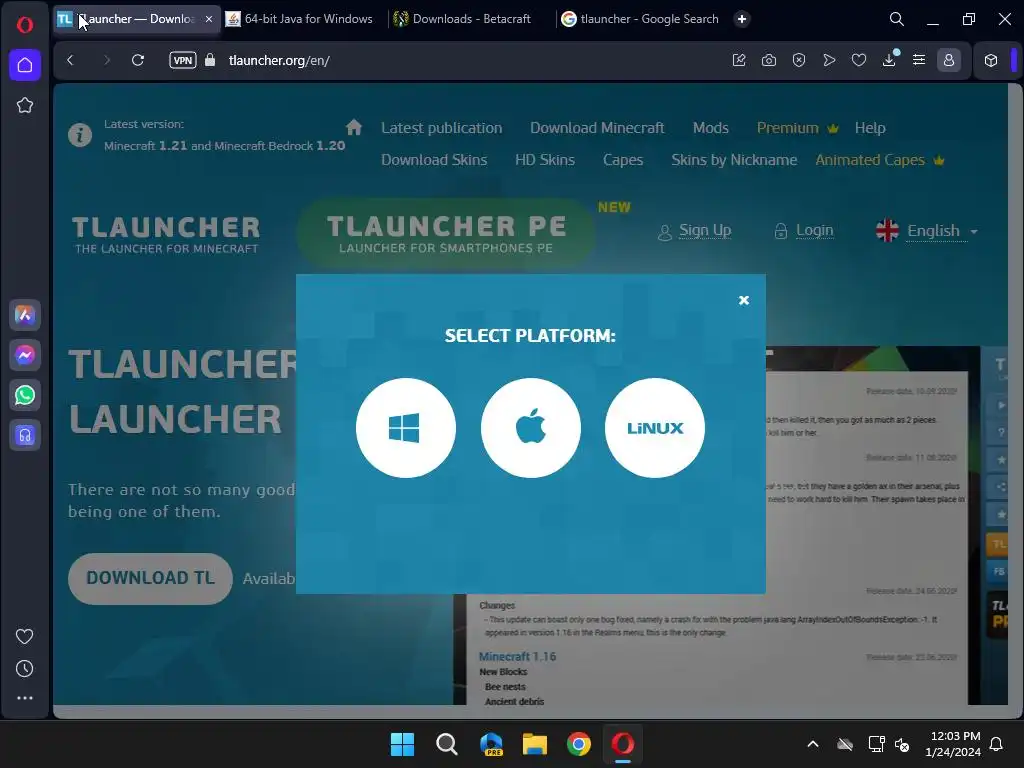Open Easy Setup sliders icon

point(919,60)
